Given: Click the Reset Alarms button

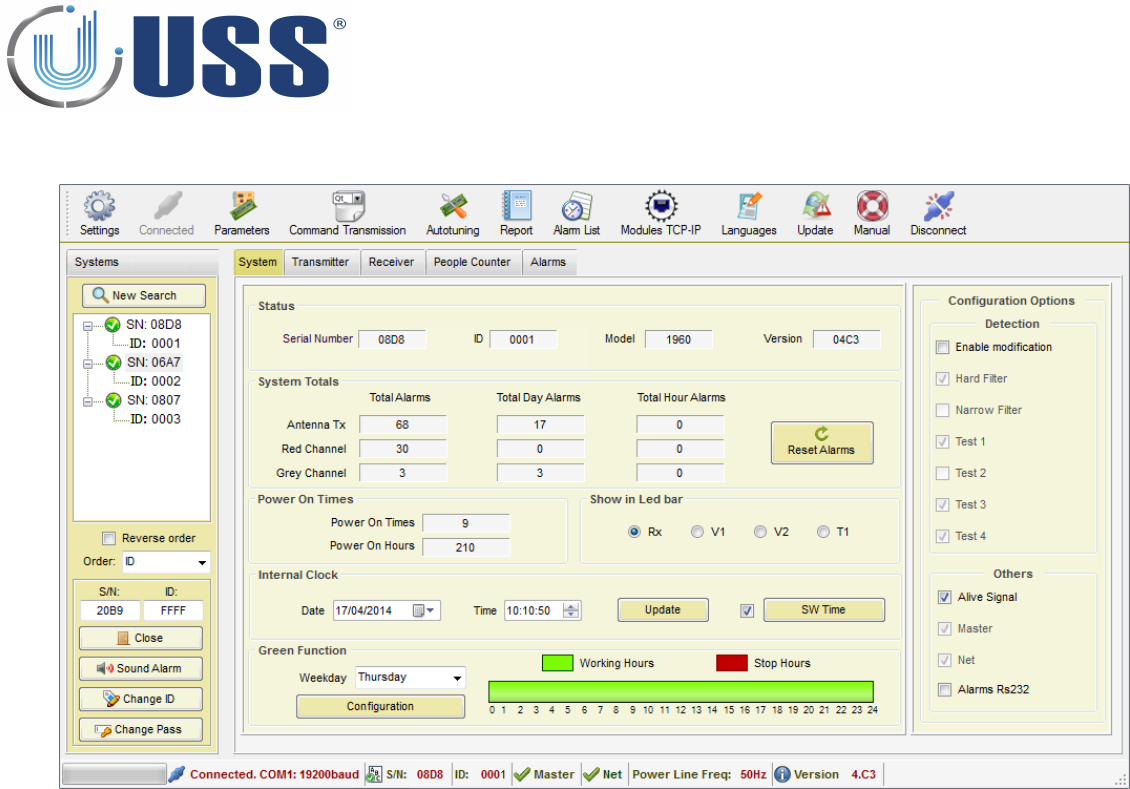Looking at the screenshot, I should point(821,442).
